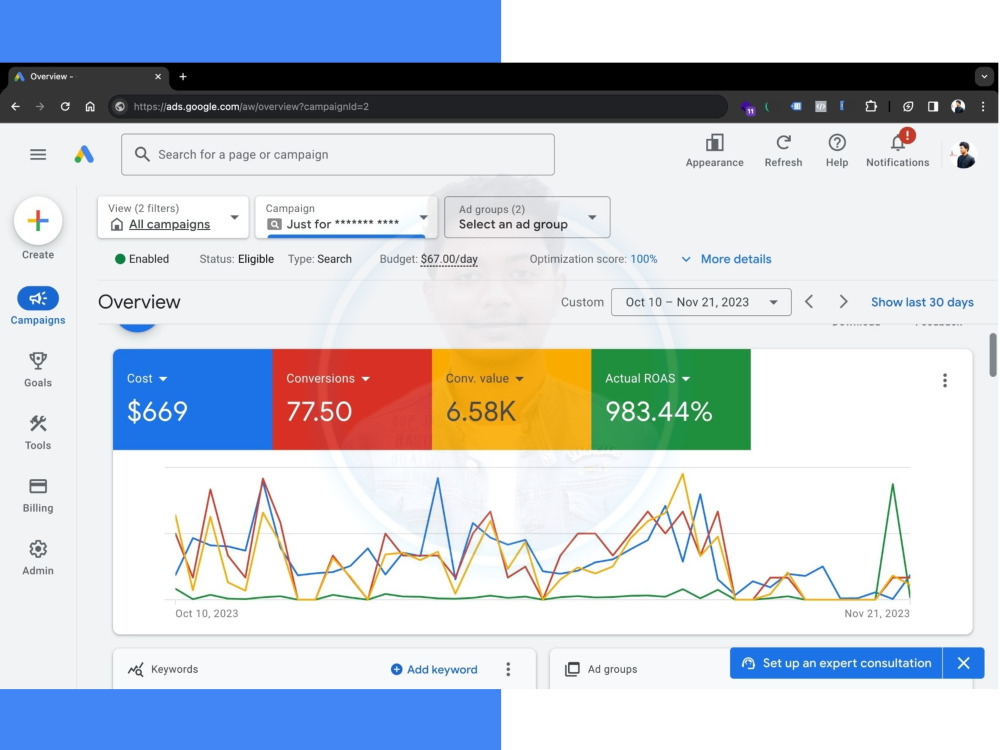The image size is (1000, 750).
Task: Go to next date range
Action: click(x=843, y=302)
